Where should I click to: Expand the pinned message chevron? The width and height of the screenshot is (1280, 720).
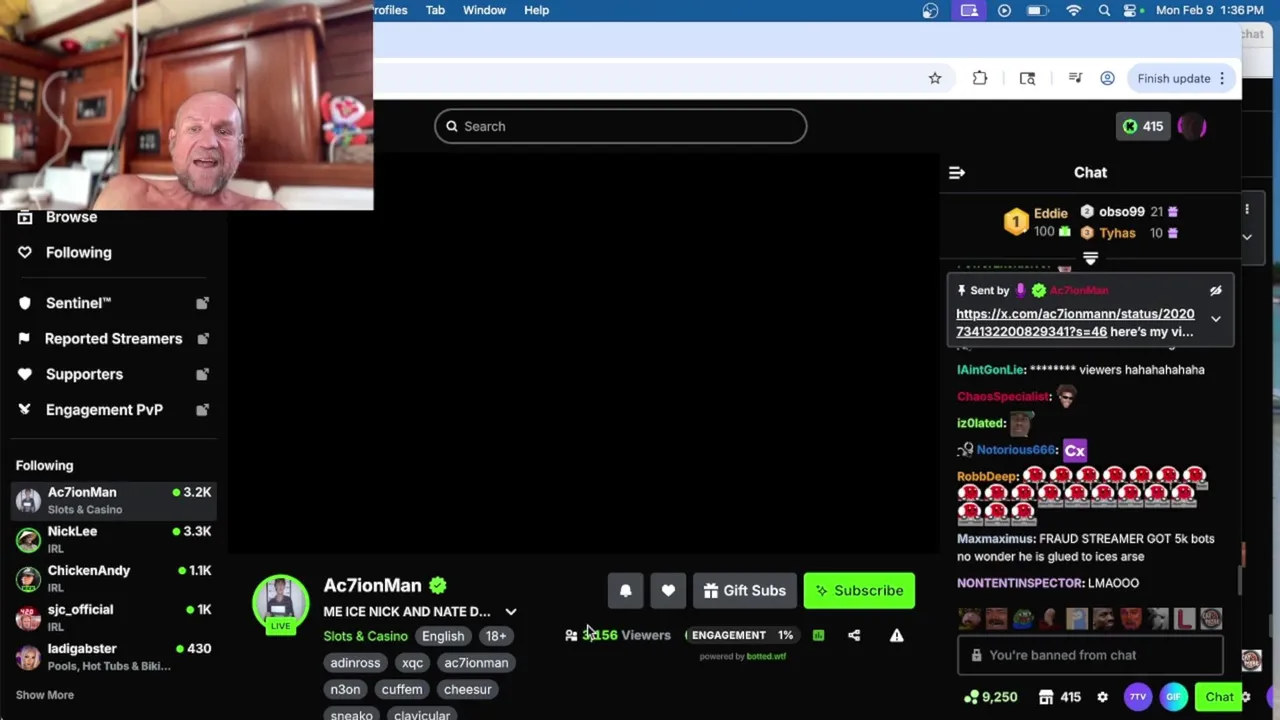tap(1216, 319)
